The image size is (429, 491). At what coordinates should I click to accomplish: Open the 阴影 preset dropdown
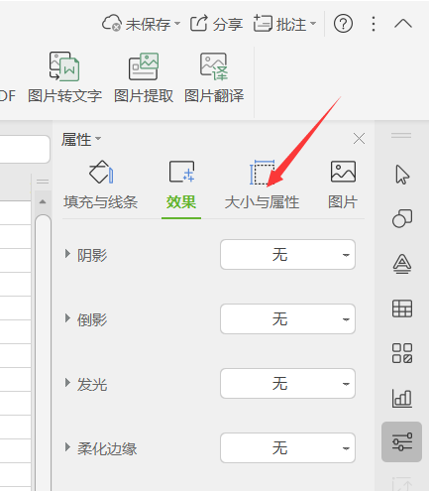click(288, 254)
